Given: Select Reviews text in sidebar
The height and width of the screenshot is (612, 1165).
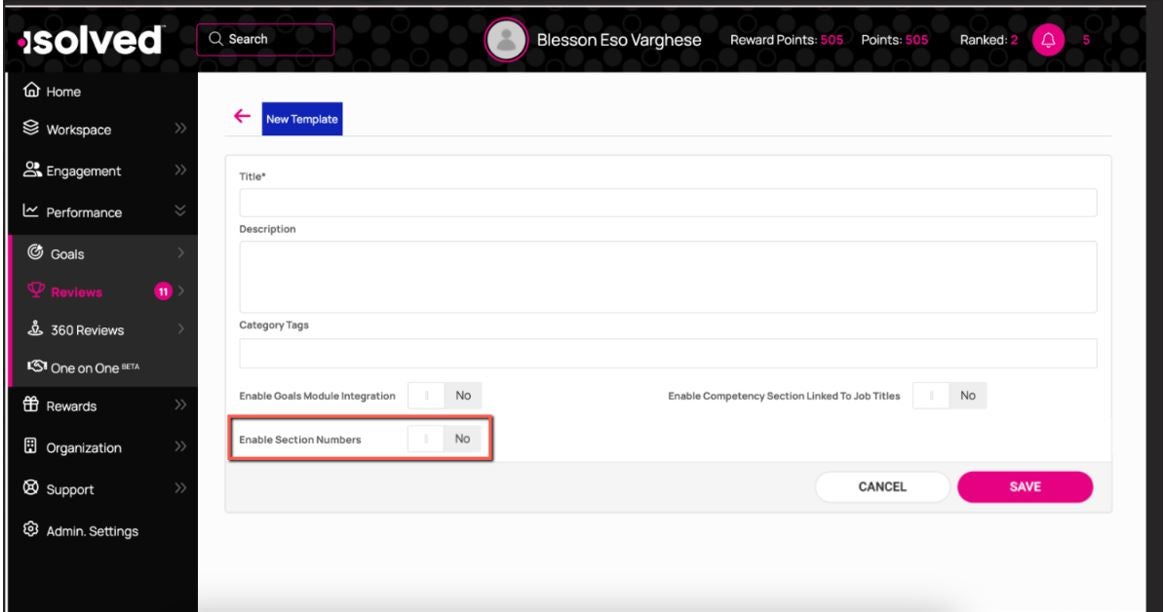Looking at the screenshot, I should pyautogui.click(x=77, y=293).
